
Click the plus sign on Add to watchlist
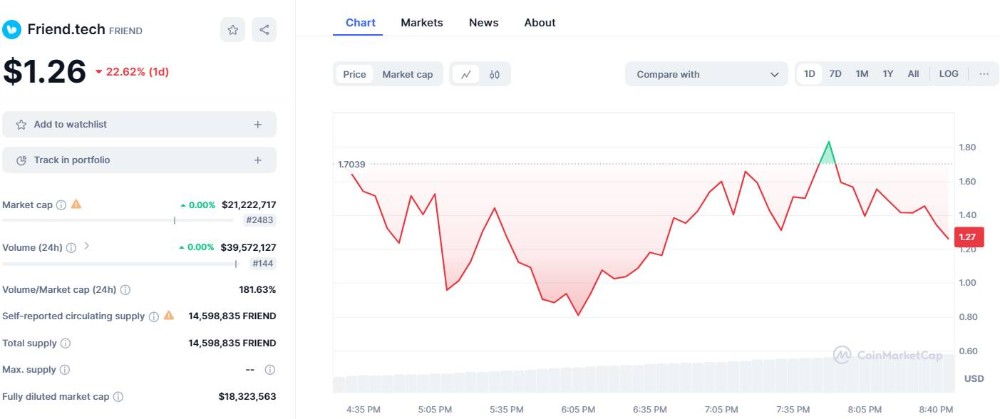(x=258, y=125)
